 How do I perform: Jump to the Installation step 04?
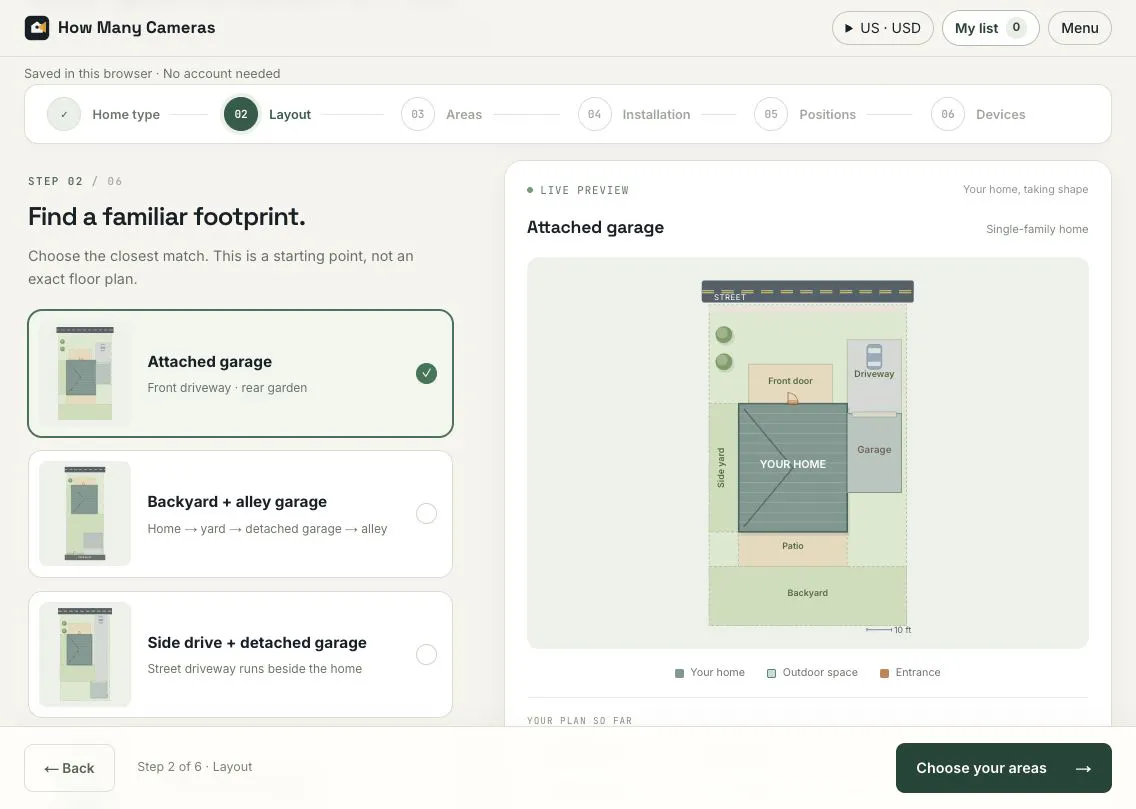coord(635,114)
